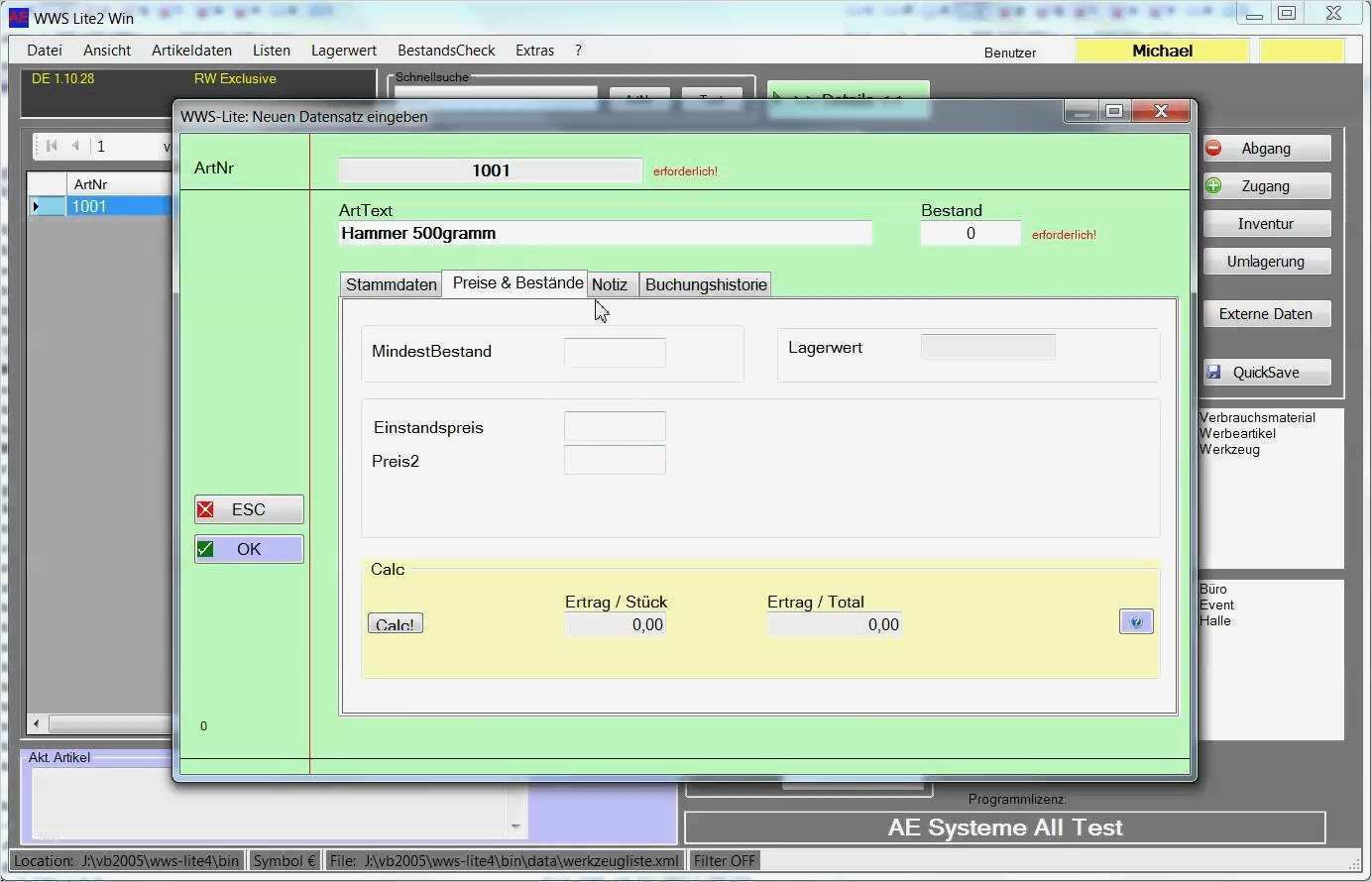Open the Datei menu
This screenshot has height=882, width=1372.
(45, 51)
